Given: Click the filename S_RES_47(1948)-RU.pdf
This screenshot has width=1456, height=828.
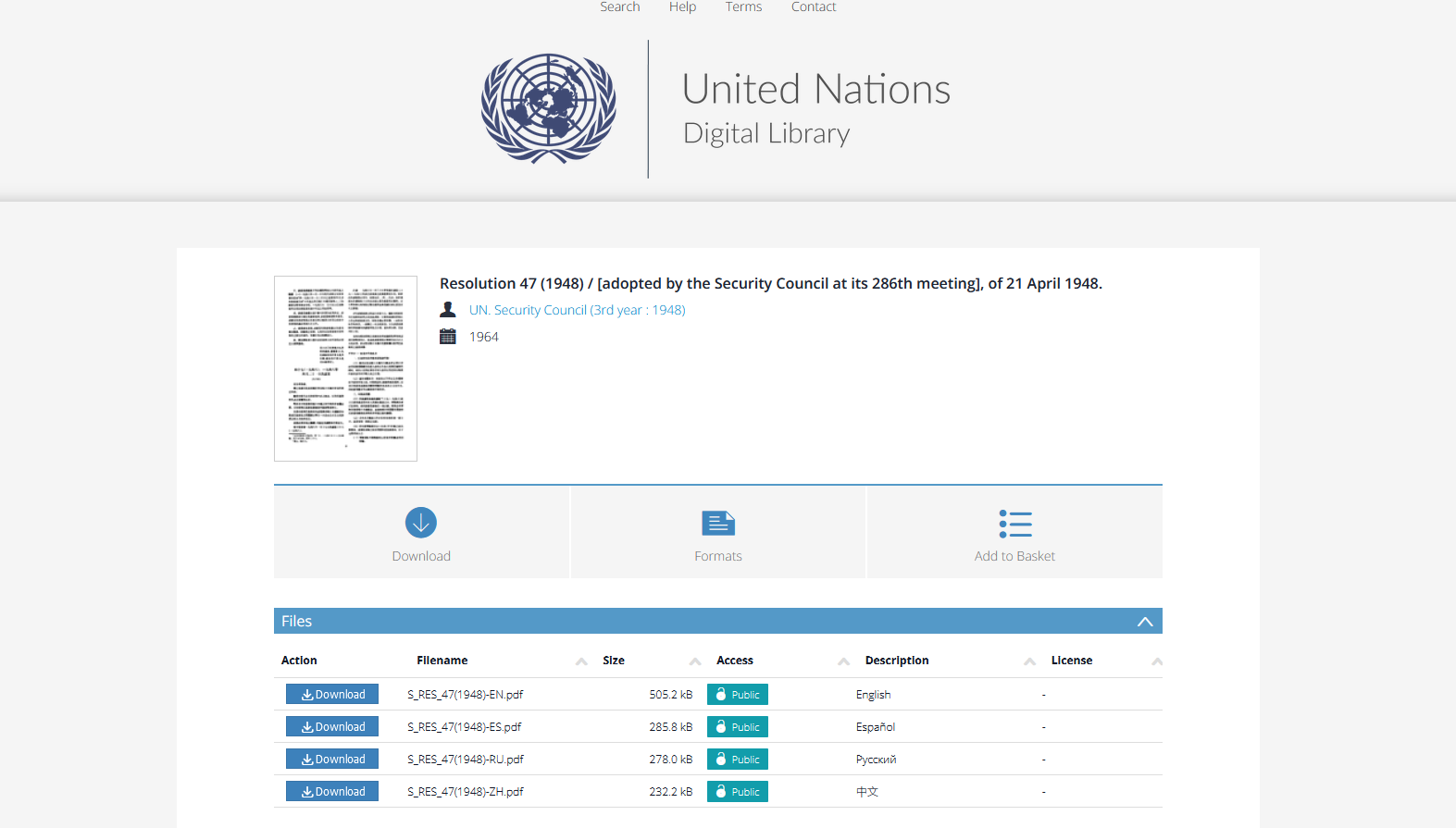Looking at the screenshot, I should point(466,760).
